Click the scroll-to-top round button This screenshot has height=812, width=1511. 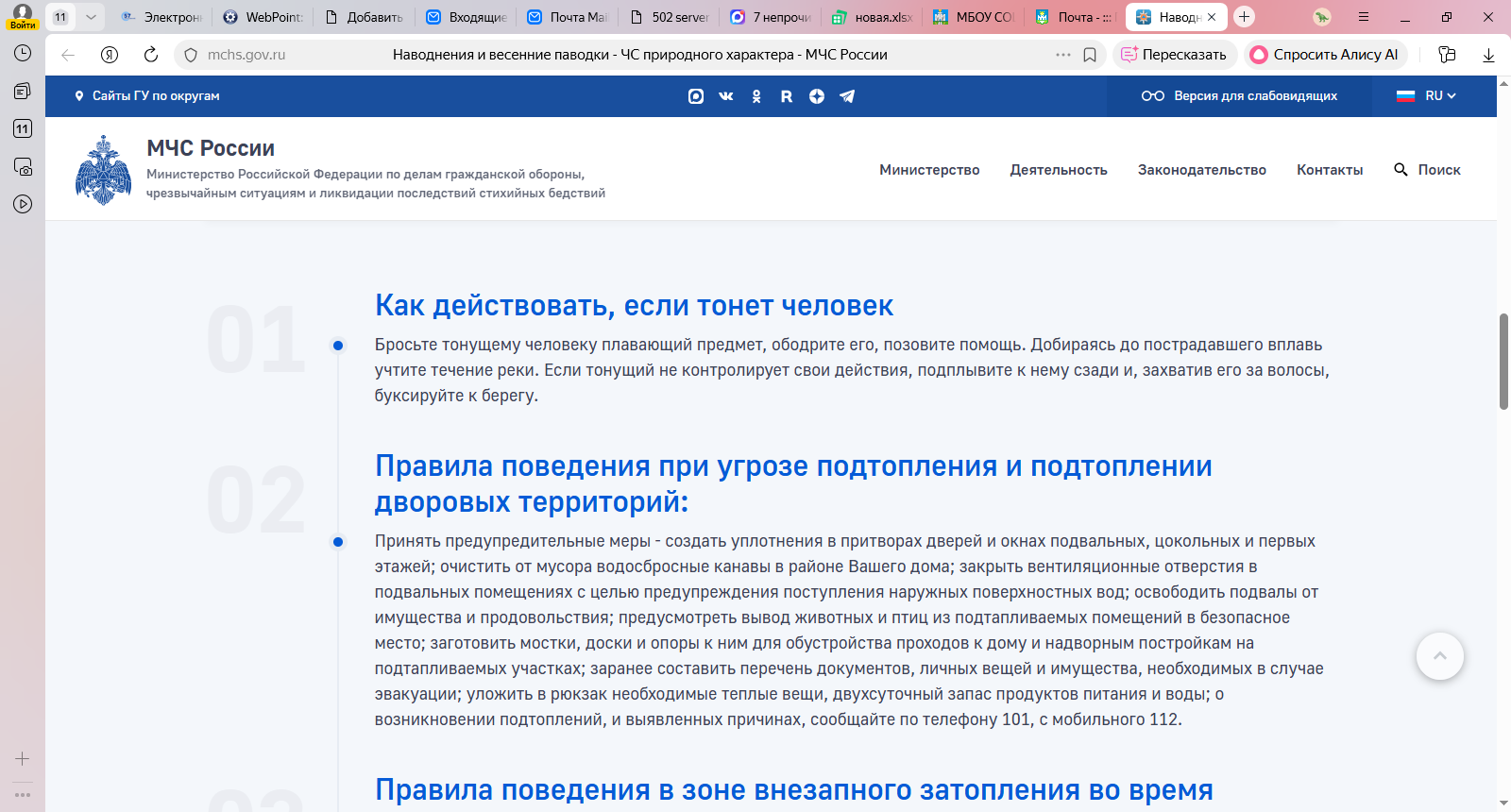[1439, 656]
